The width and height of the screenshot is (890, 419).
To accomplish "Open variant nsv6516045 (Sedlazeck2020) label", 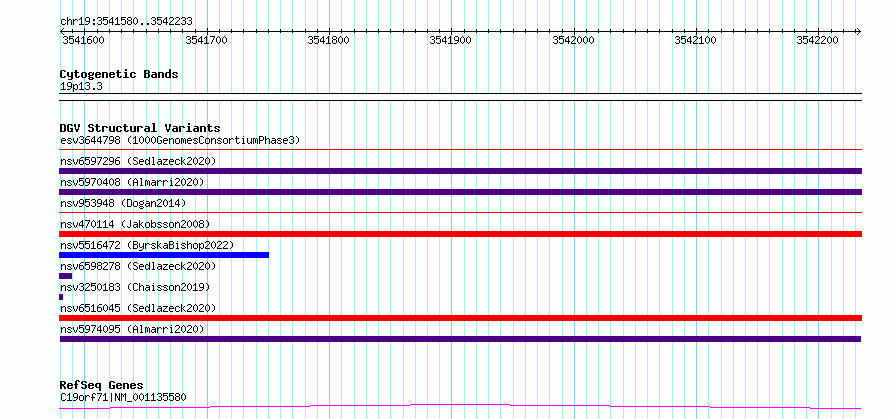I will coord(138,308).
